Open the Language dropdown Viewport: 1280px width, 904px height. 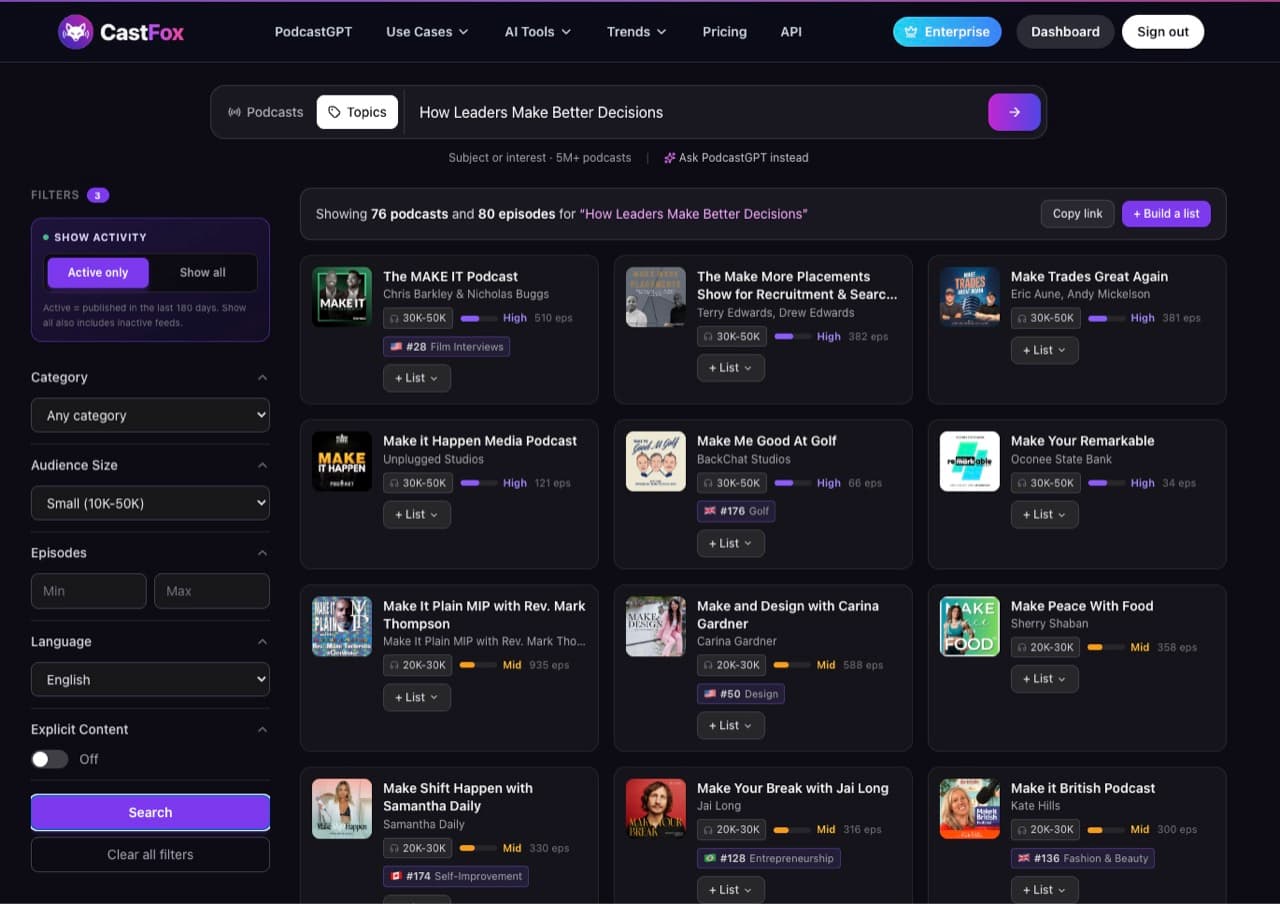click(x=150, y=679)
